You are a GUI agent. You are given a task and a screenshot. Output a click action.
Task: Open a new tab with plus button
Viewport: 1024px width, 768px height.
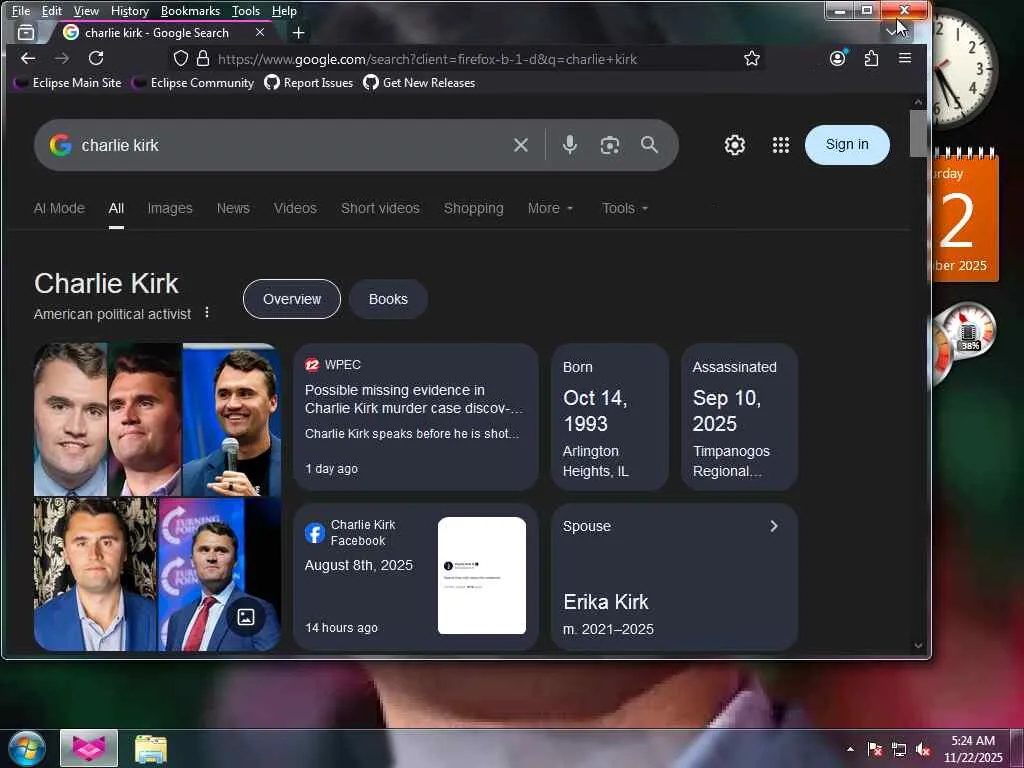pyautogui.click(x=298, y=33)
